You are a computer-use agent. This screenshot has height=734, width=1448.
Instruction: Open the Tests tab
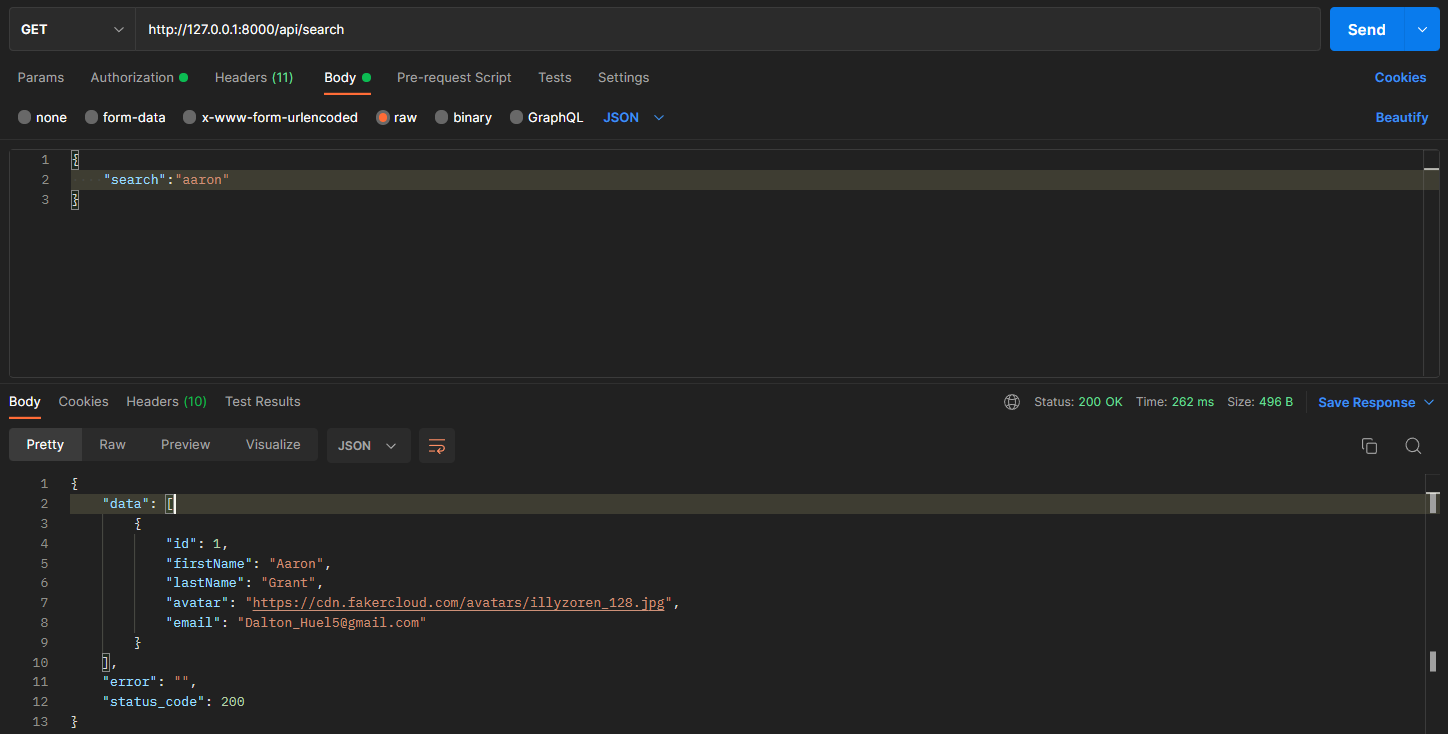[x=555, y=77]
